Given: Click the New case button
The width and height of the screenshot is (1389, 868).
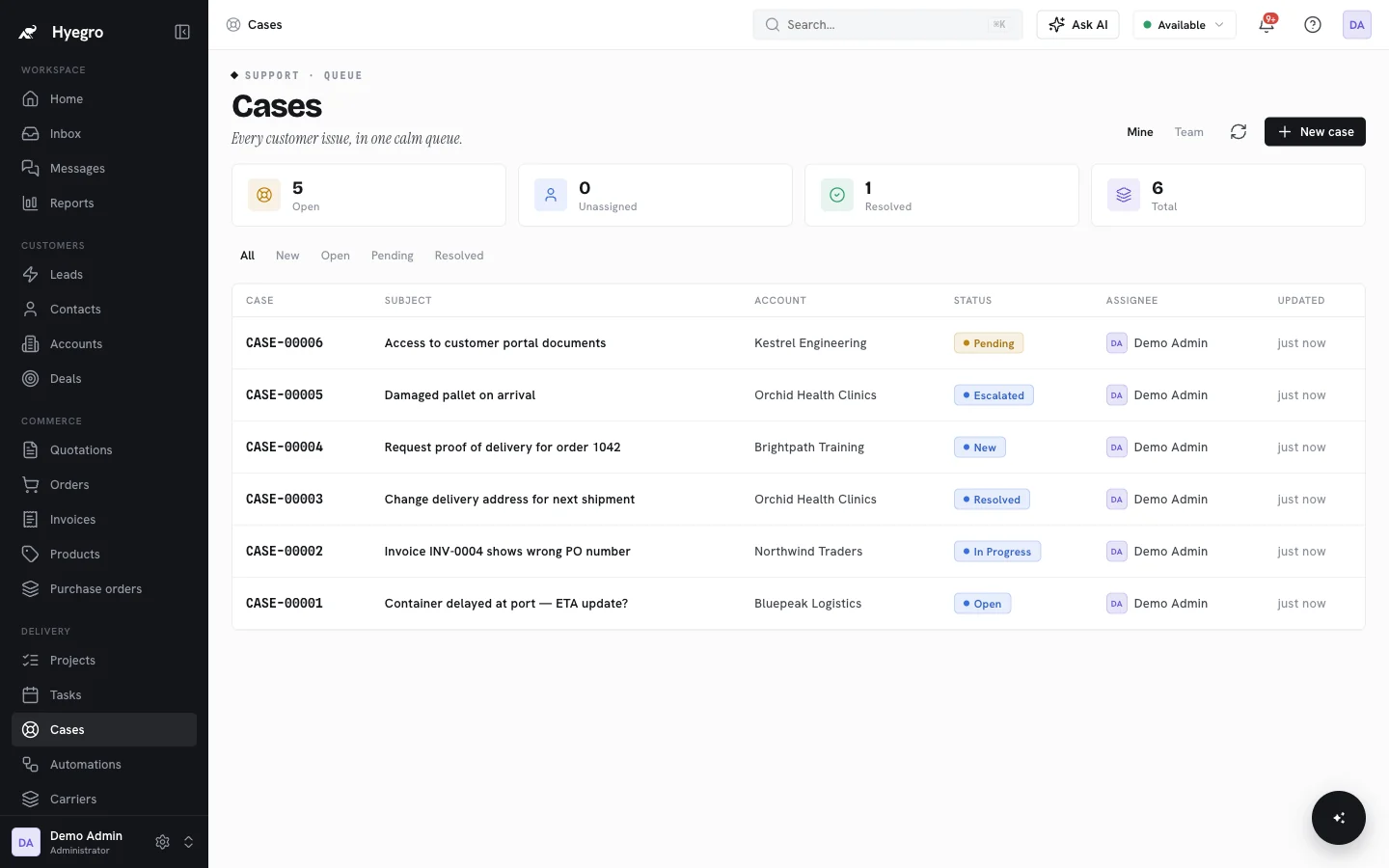Looking at the screenshot, I should point(1315,132).
